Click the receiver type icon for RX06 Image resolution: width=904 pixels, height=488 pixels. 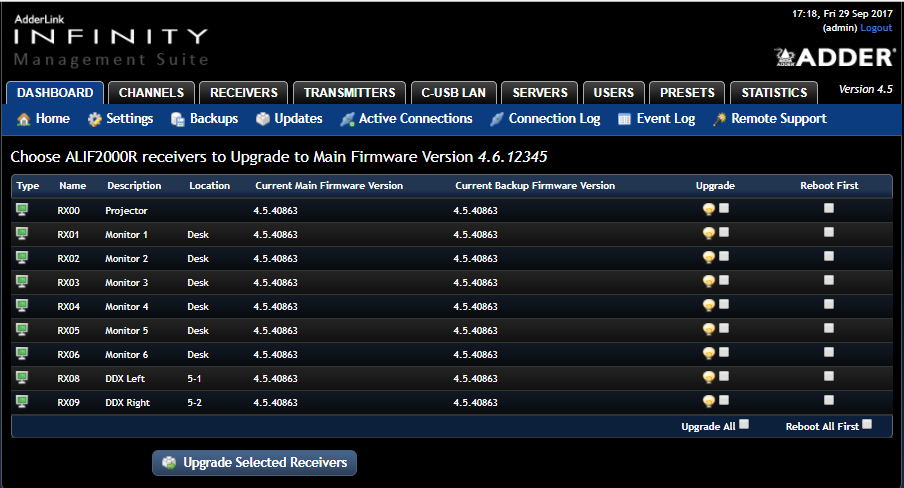(x=22, y=354)
